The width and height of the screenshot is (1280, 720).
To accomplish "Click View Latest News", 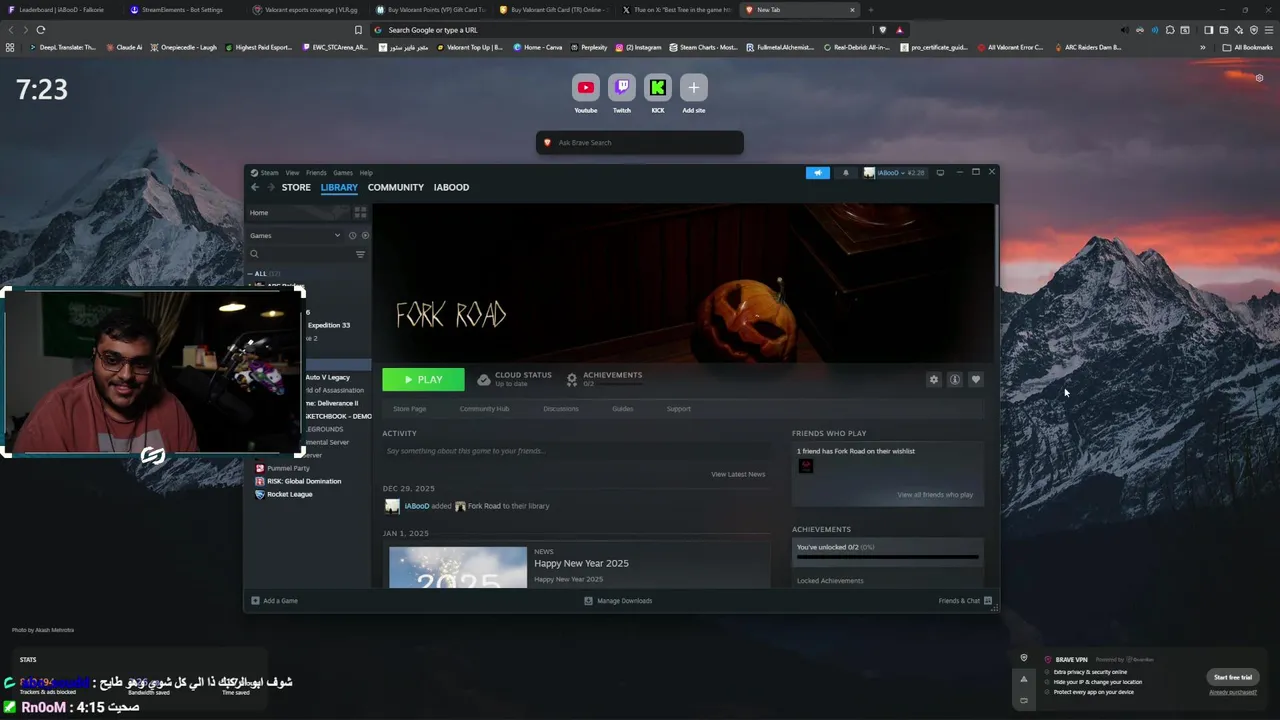I will pos(738,474).
